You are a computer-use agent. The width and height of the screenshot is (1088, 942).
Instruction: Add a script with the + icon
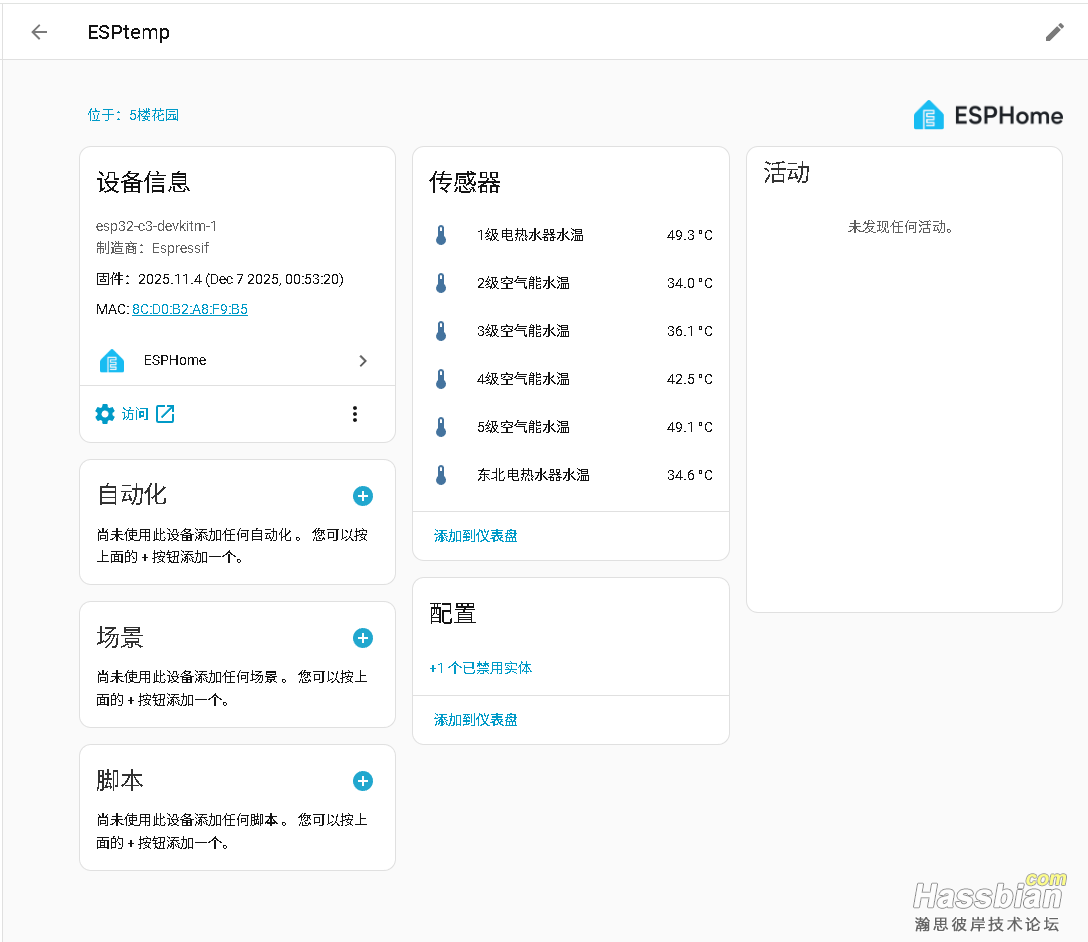pyautogui.click(x=362, y=781)
